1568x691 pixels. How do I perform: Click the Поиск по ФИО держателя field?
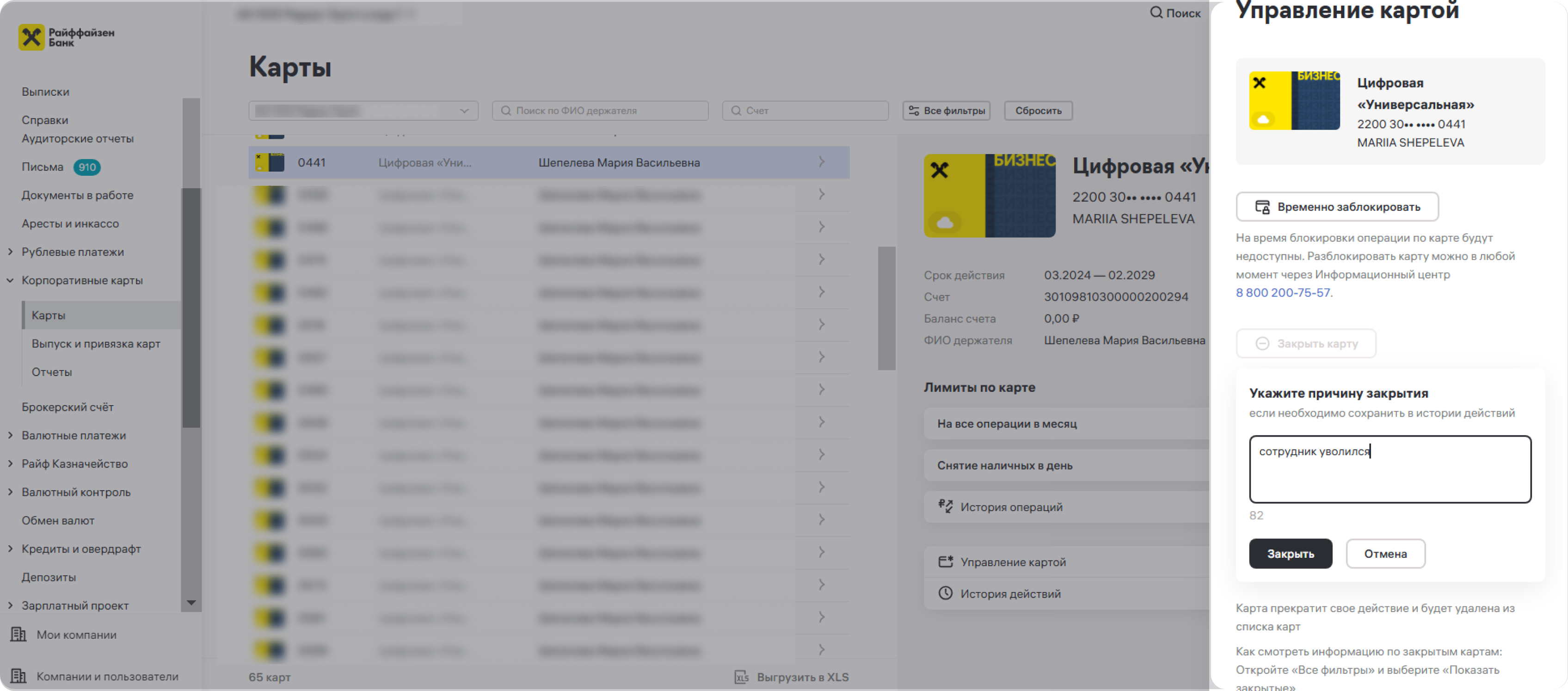(600, 111)
